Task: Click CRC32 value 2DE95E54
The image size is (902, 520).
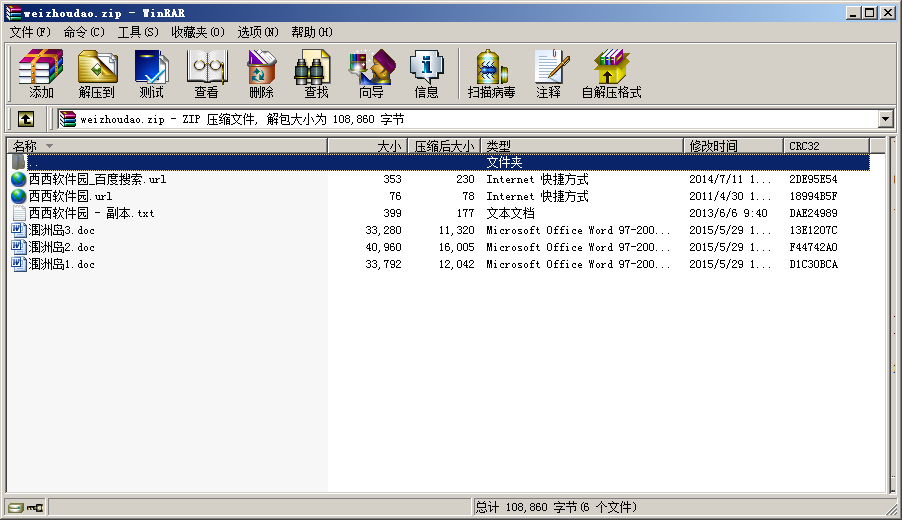Action: point(813,179)
